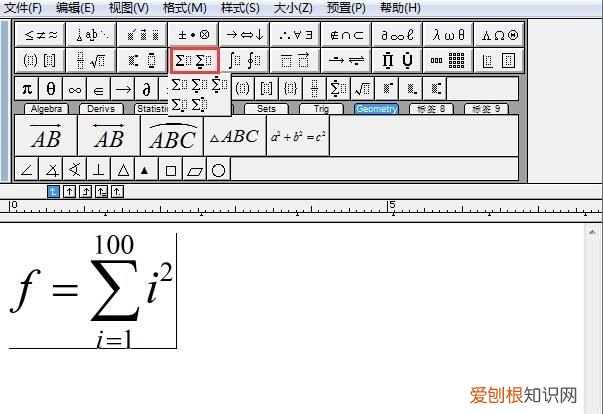Image resolution: width=603 pixels, height=414 pixels.
Task: Expand the highlighted summation templates palette
Action: [194, 60]
